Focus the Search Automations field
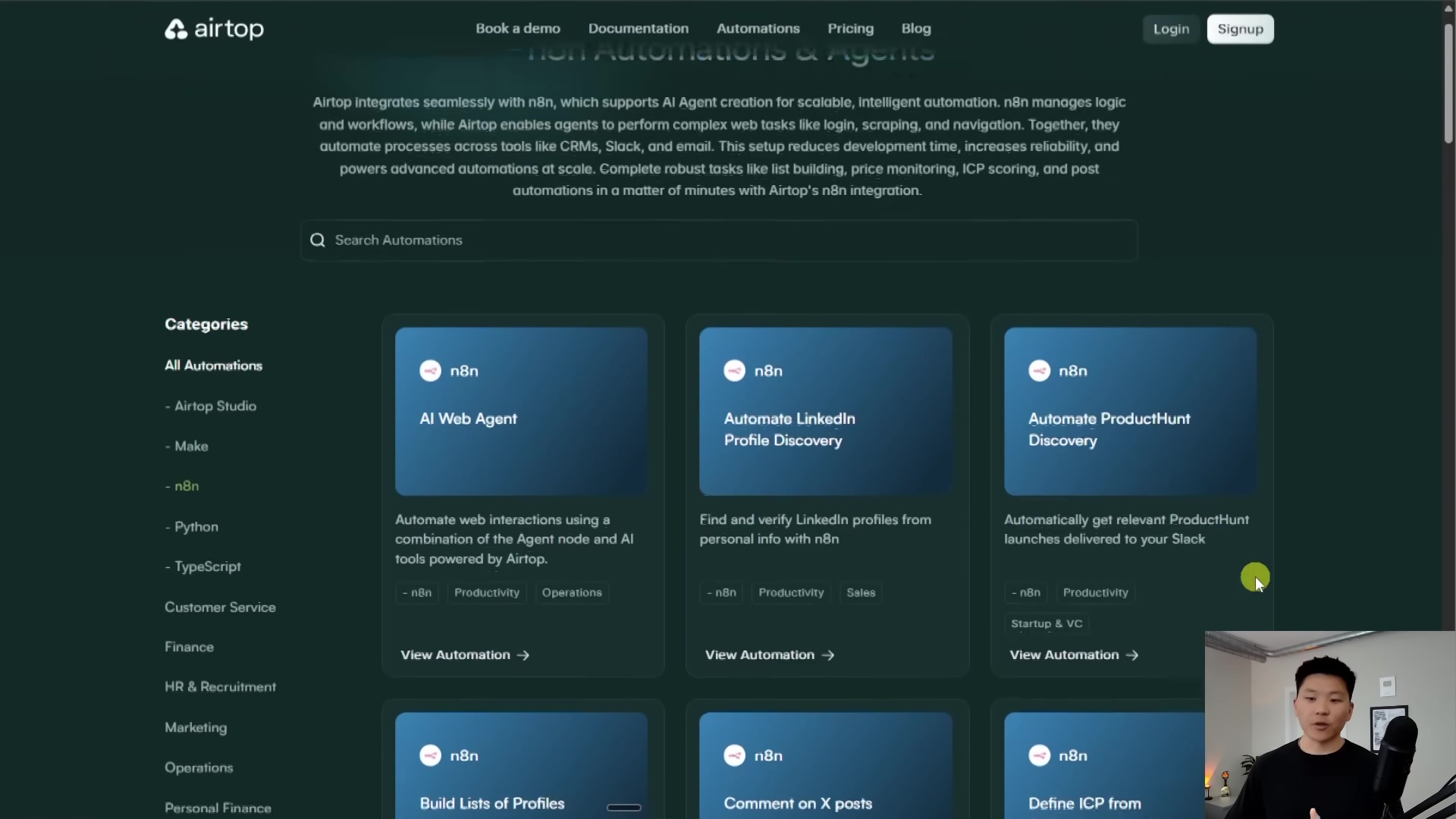The image size is (1456, 819). tap(719, 240)
